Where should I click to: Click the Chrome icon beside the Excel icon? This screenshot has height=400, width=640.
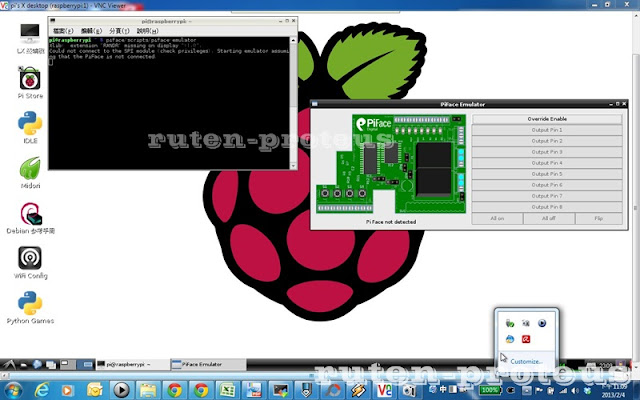coord(200,391)
